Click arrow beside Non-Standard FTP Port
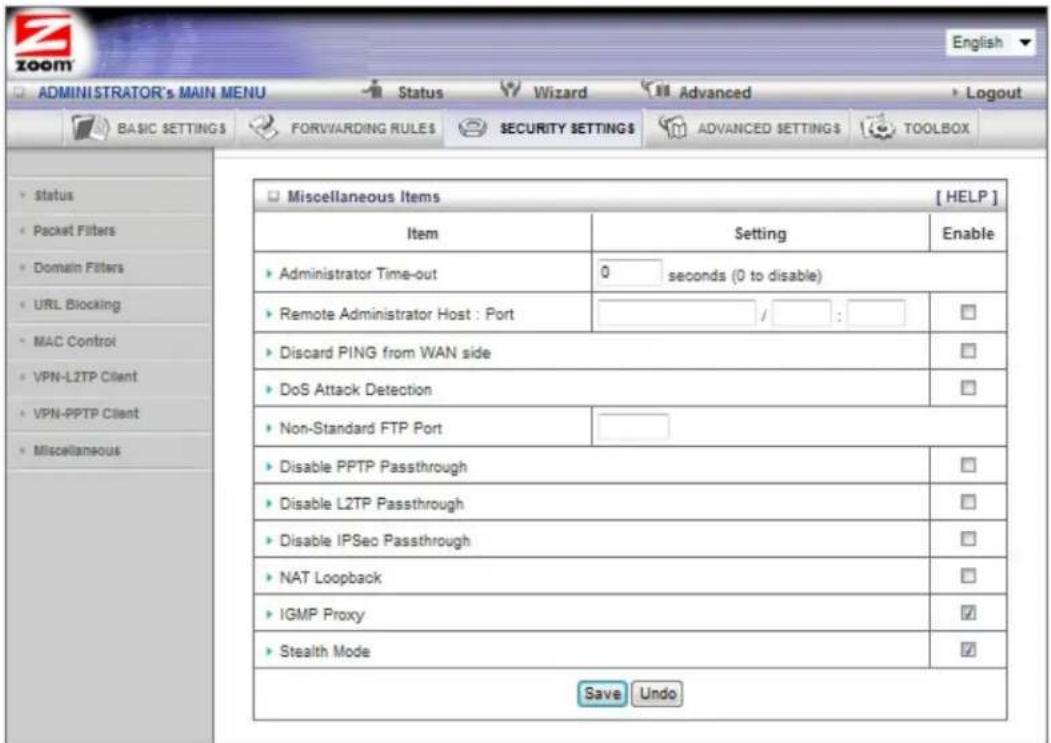Screen dimensions: 1051x743 coord(269,428)
